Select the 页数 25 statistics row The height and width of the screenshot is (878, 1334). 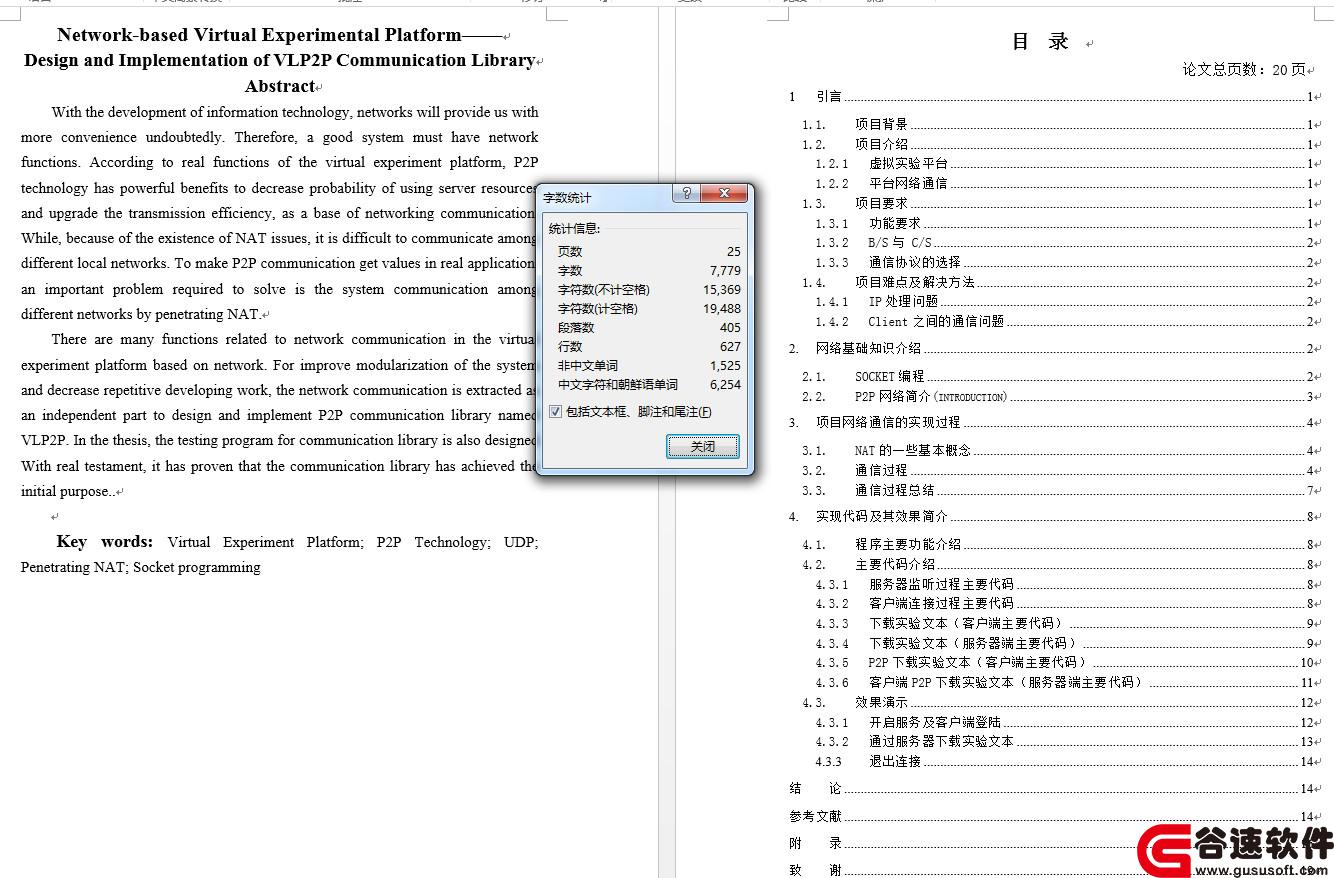pyautogui.click(x=649, y=252)
